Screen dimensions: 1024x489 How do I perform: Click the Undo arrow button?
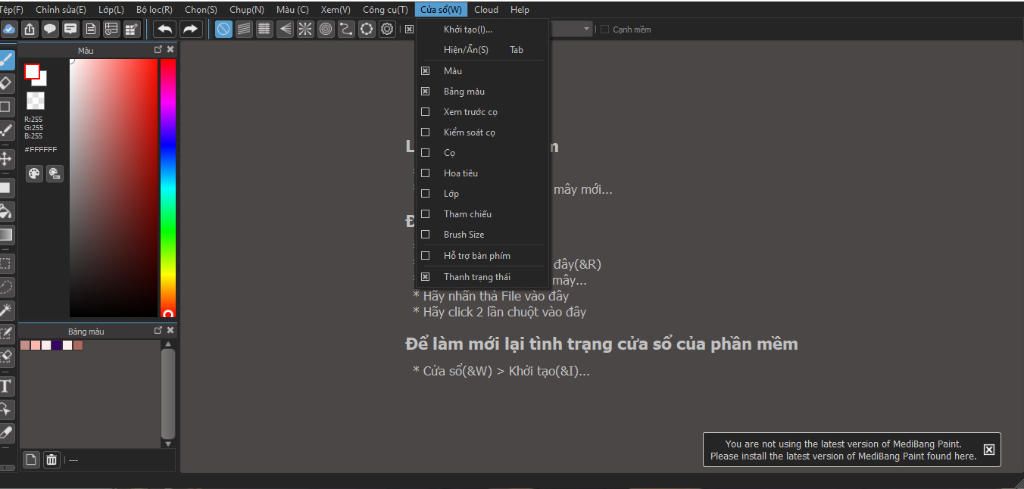coord(165,29)
